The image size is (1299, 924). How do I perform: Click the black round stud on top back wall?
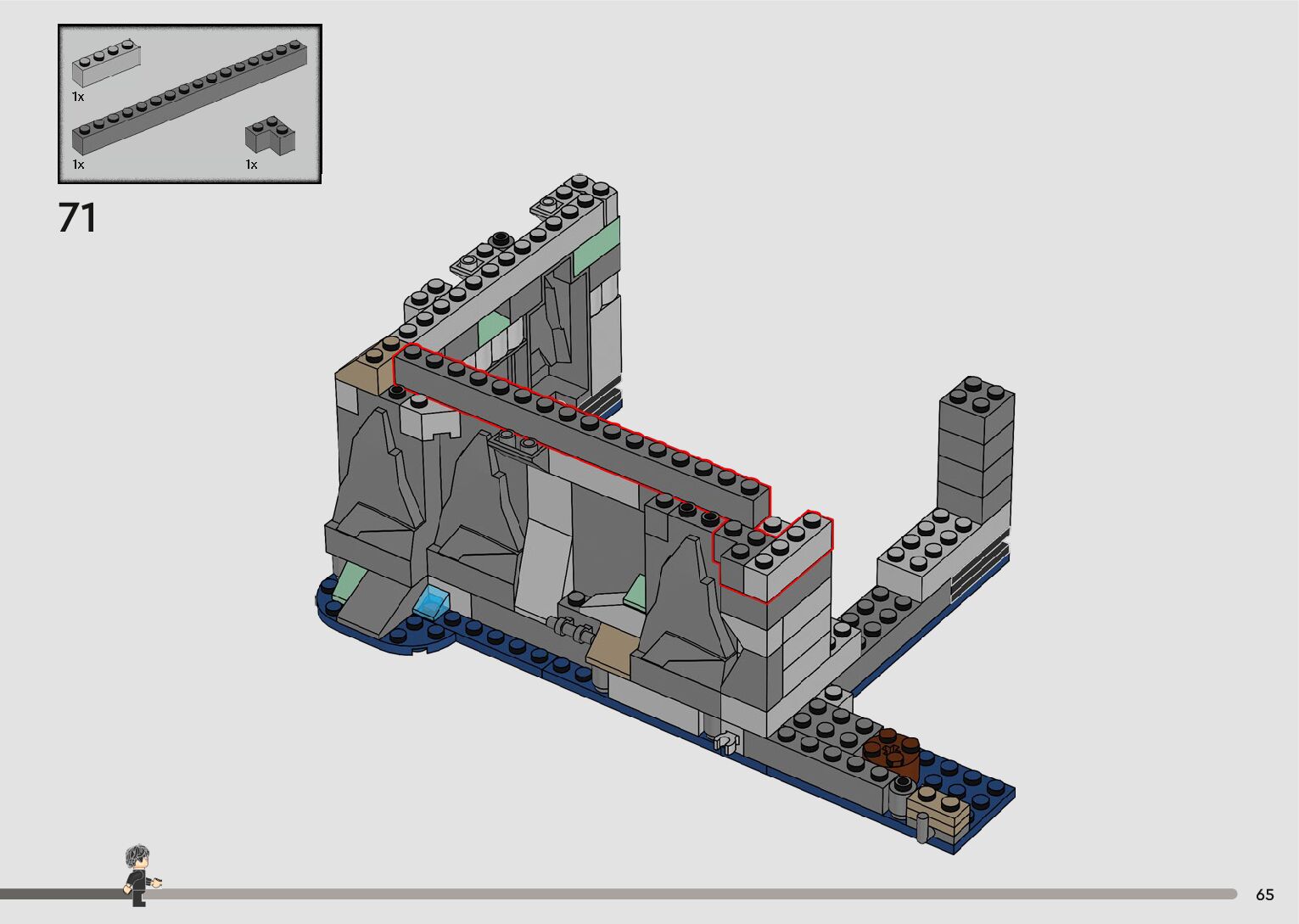coord(501,238)
